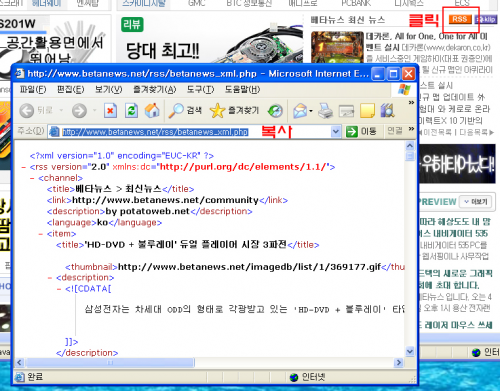Click the 리뷰 green badge on background page
The width and height of the screenshot is (500, 391).
pos(132,24)
